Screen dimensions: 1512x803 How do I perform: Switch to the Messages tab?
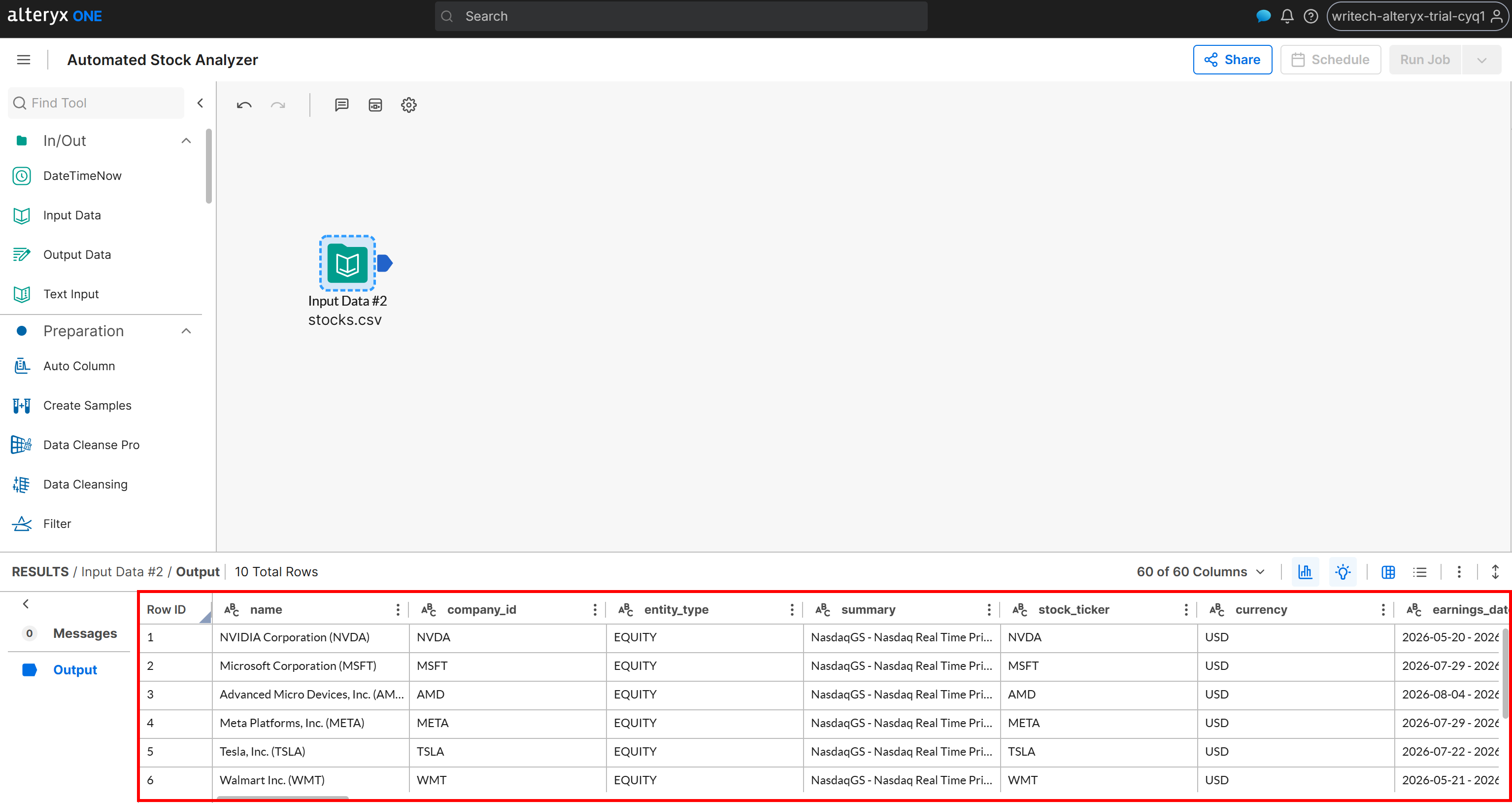coord(69,633)
